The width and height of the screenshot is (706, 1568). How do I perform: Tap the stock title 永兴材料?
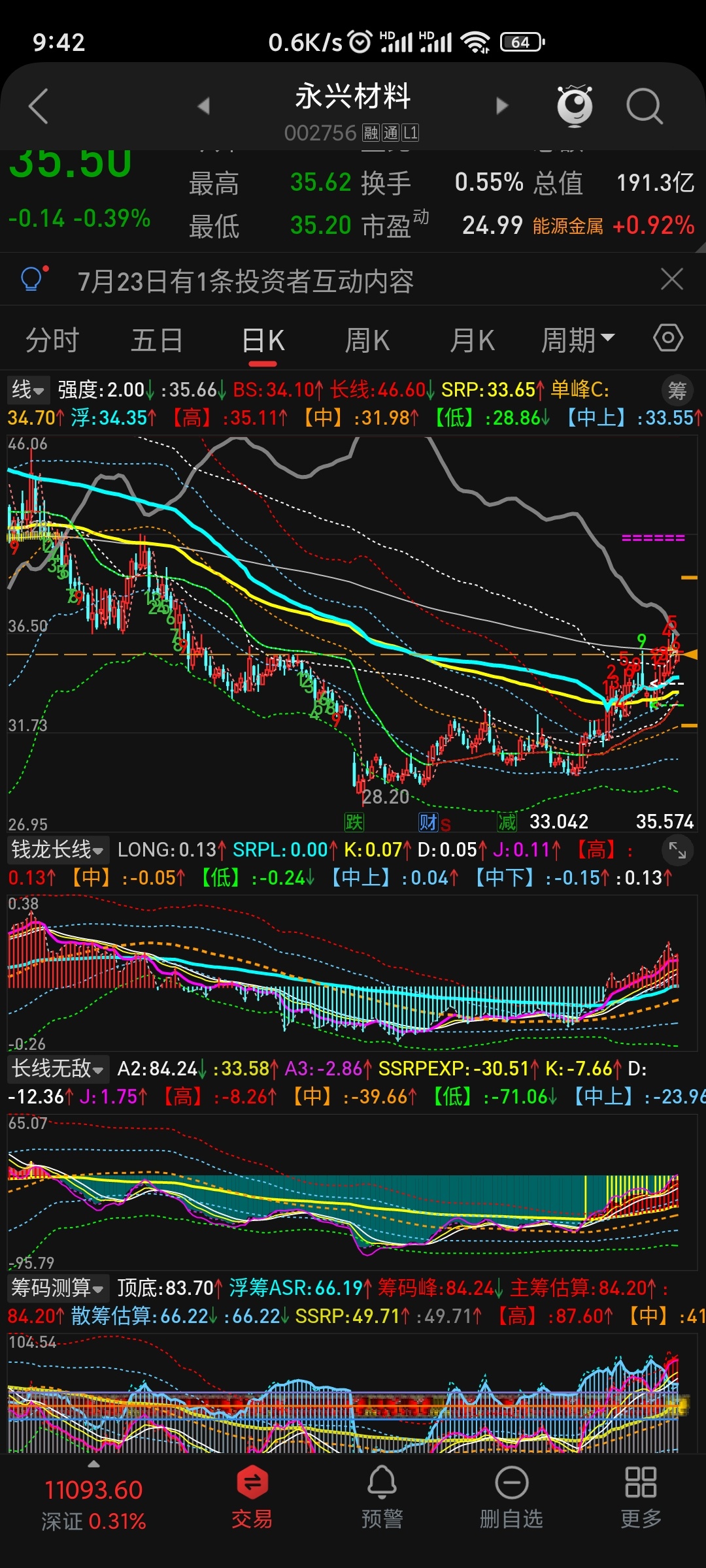tap(353, 96)
